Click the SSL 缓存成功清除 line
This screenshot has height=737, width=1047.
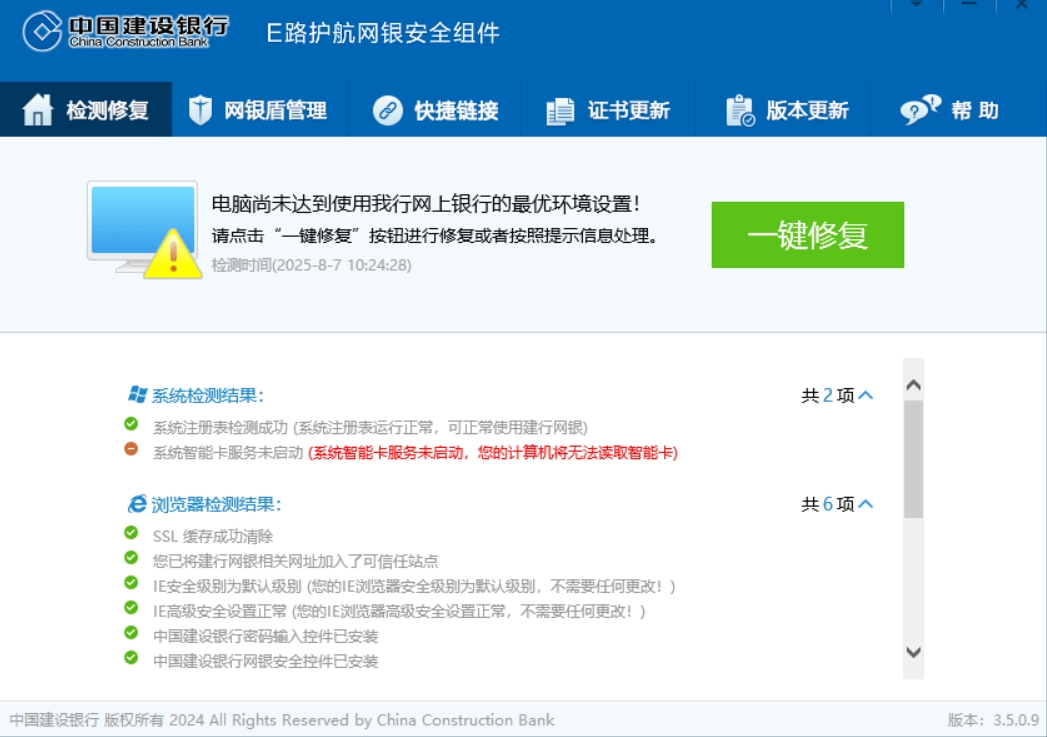click(x=213, y=536)
